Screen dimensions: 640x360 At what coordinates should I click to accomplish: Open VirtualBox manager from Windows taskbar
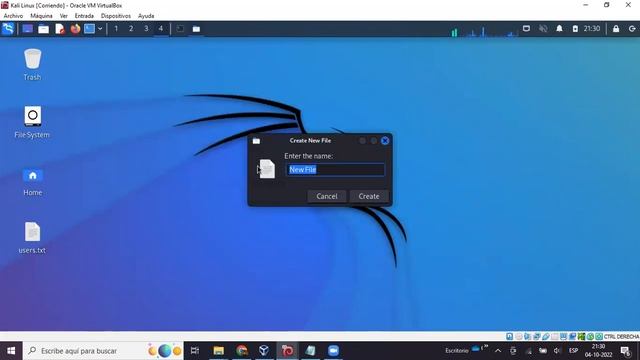click(x=264, y=351)
